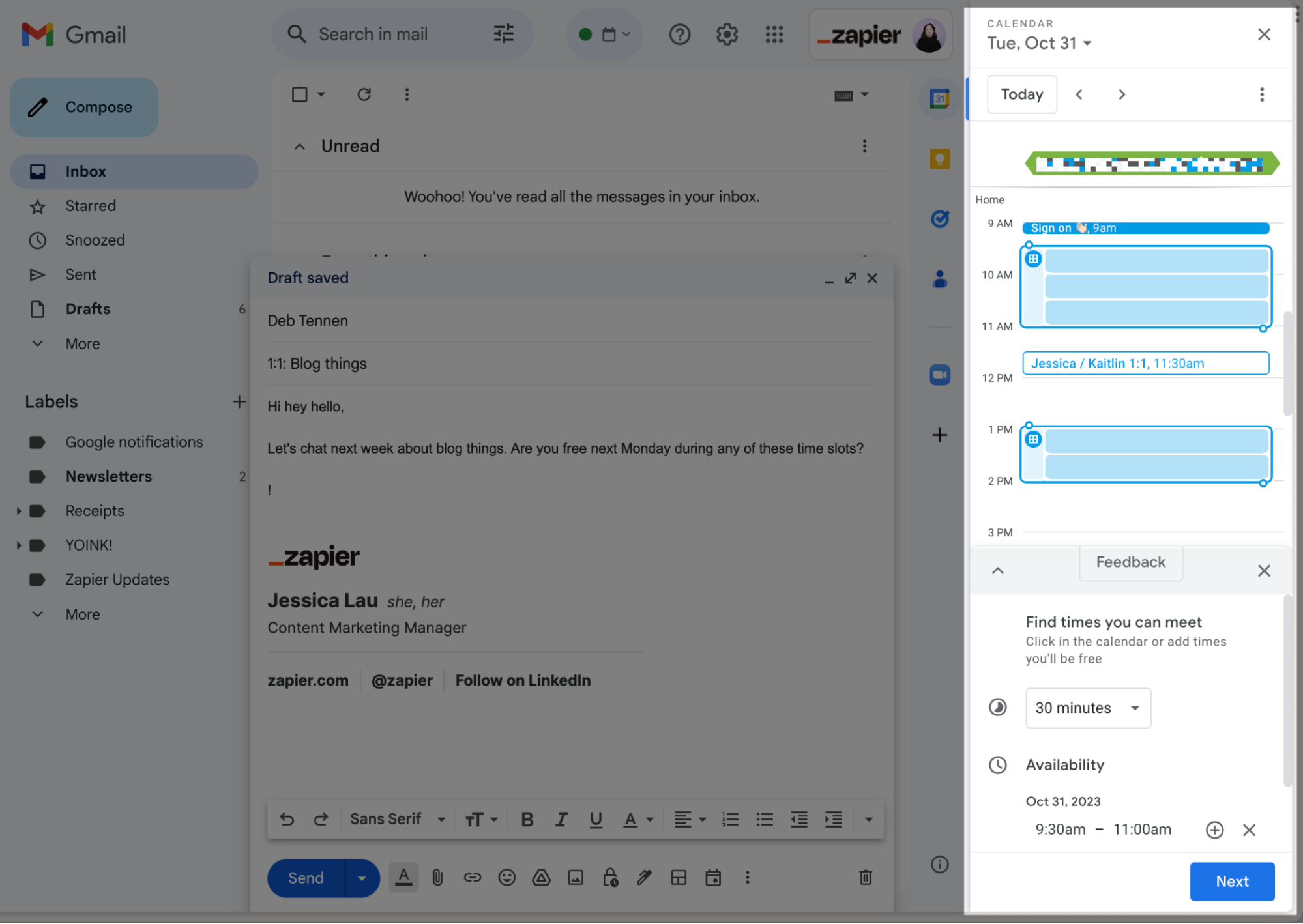The width and height of the screenshot is (1303, 924).
Task: Set up a time to meet calendar icon
Action: [x=713, y=878]
